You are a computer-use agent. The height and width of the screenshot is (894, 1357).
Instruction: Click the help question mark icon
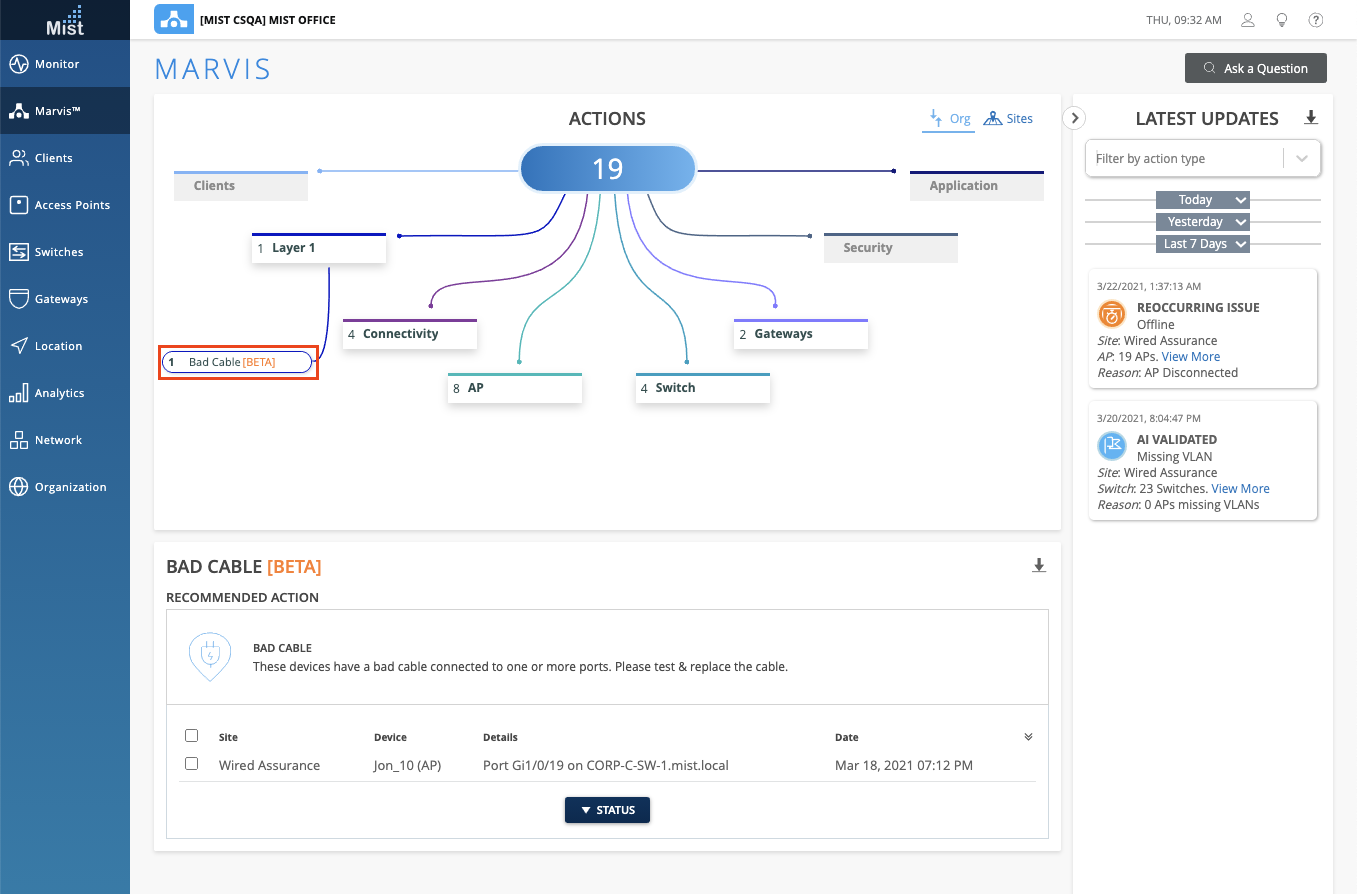1316,20
